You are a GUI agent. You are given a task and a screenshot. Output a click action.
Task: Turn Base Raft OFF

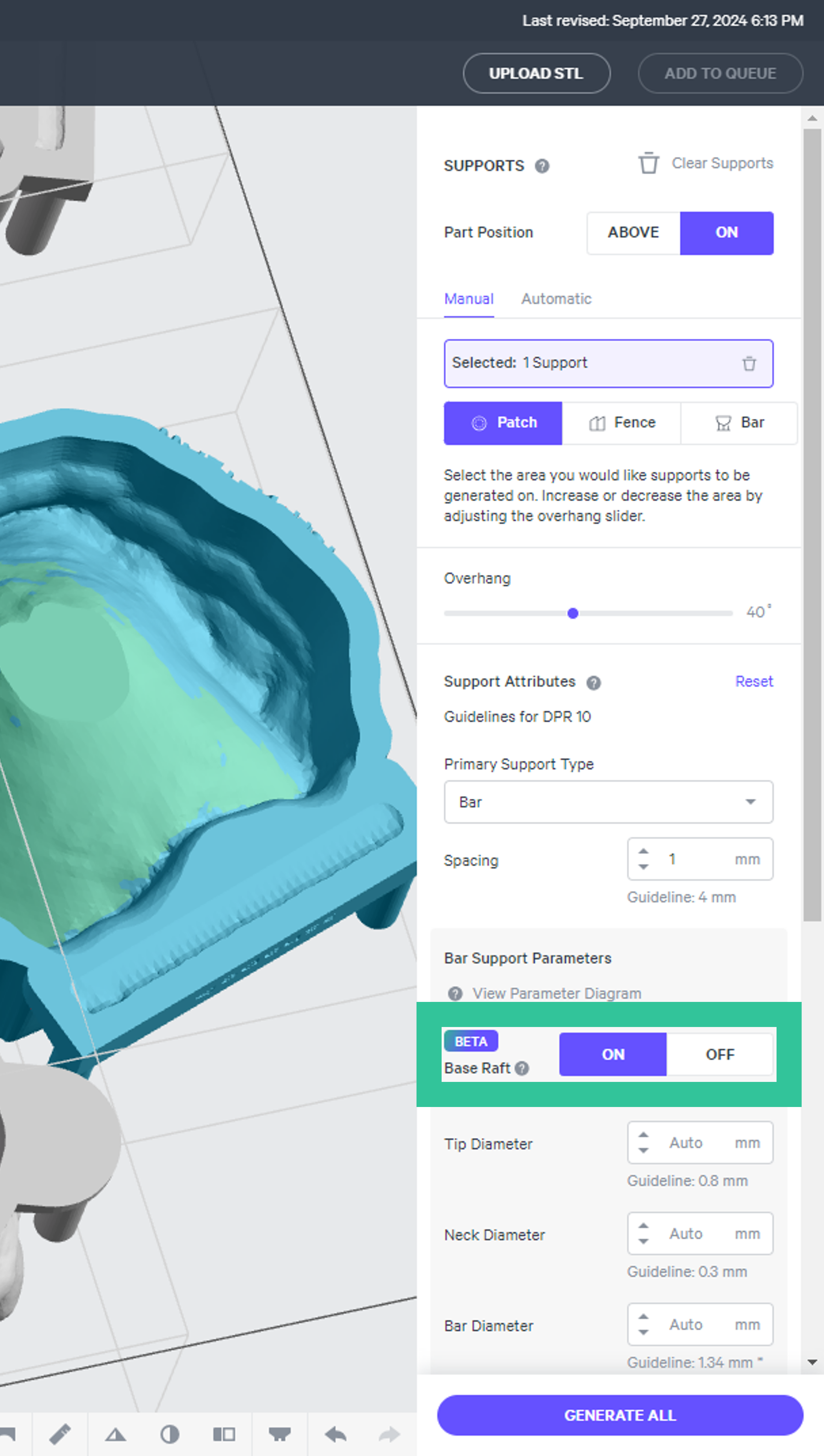[x=720, y=1054]
